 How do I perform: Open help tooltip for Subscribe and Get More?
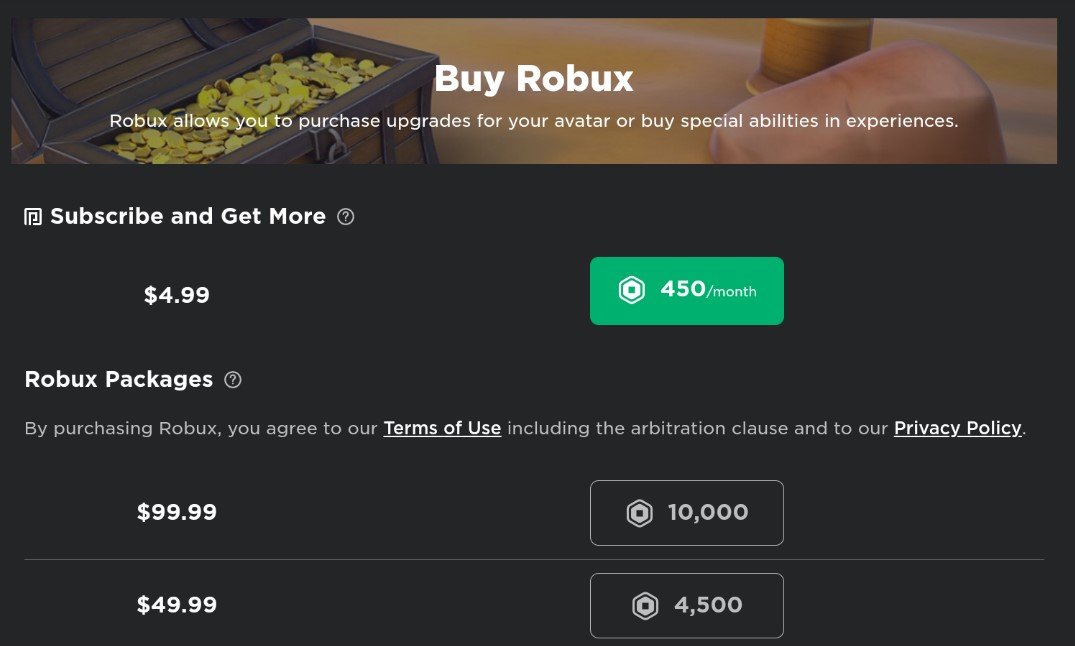pos(346,216)
